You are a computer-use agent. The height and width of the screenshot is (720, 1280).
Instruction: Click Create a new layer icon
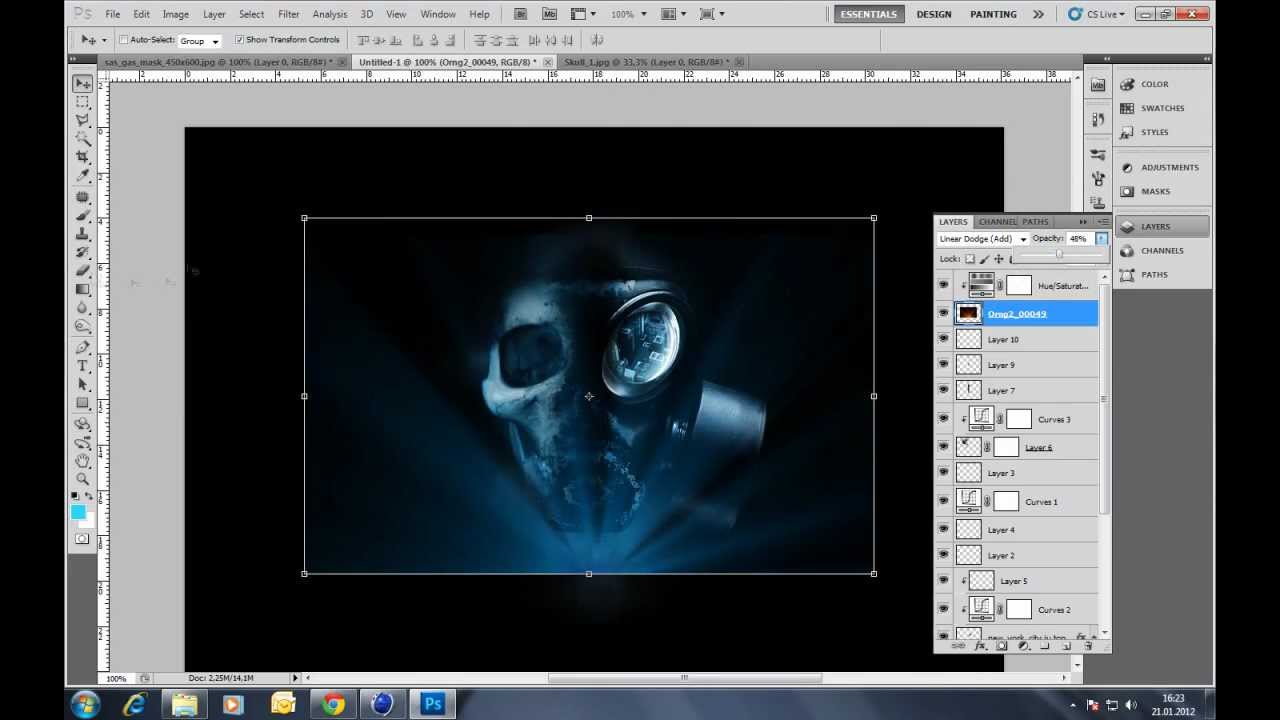click(x=1067, y=646)
